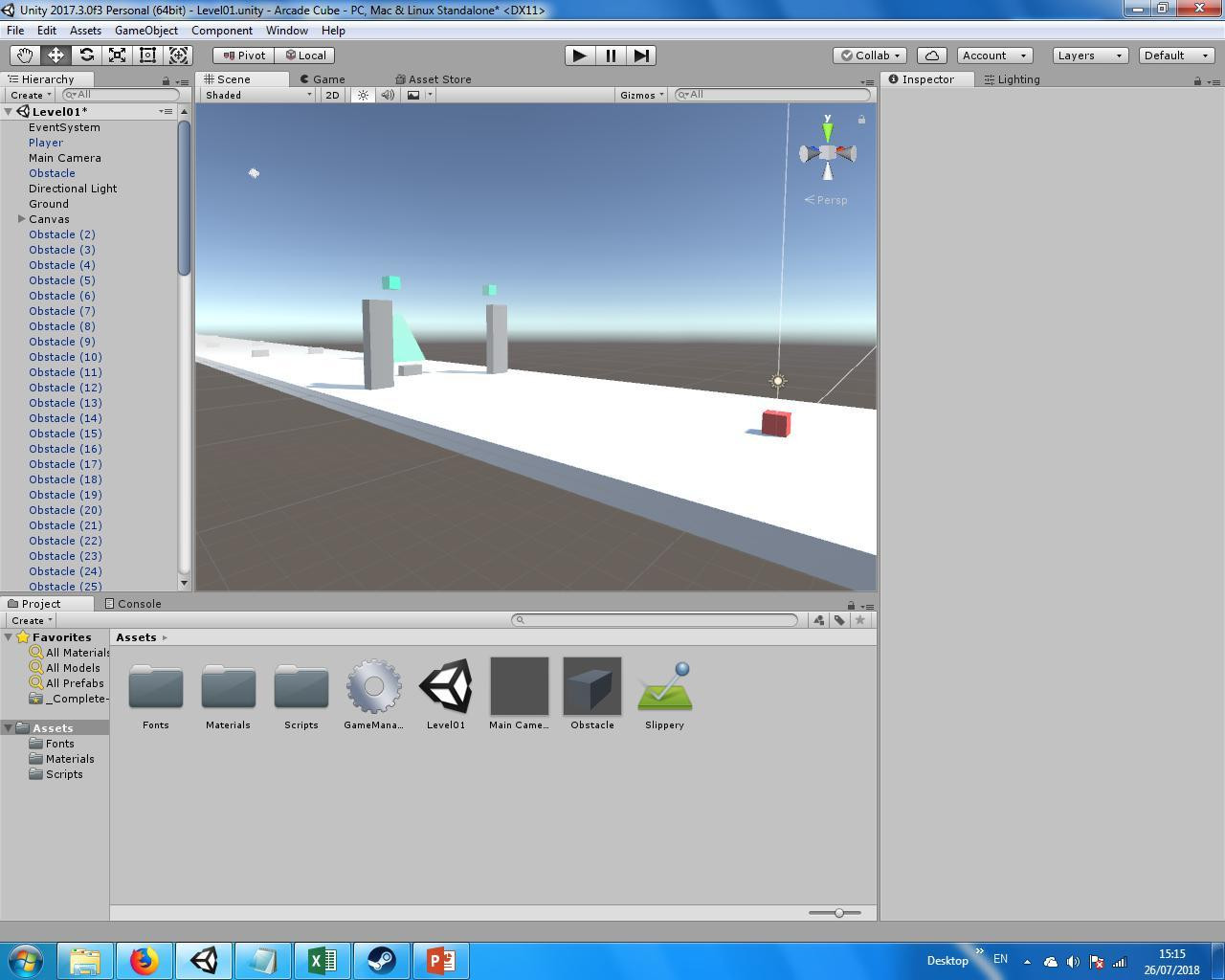Switch to the Lighting tab
Screen dimensions: 1225x980
point(1012,79)
